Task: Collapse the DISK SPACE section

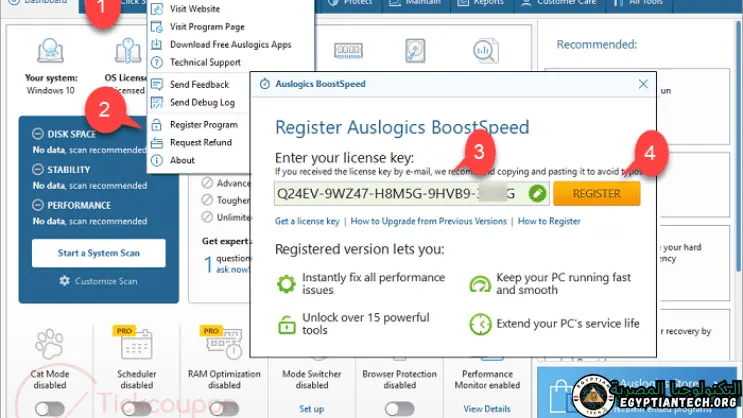Action: coord(38,134)
